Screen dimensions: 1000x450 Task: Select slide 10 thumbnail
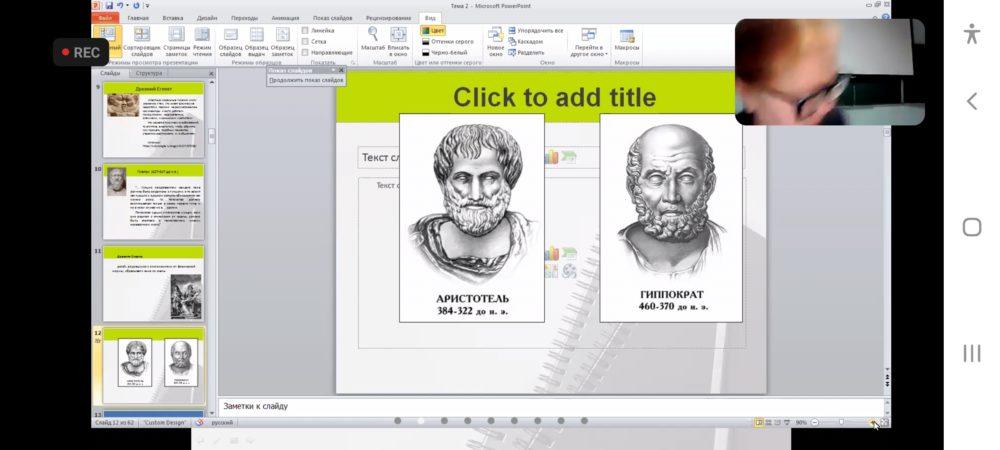154,201
